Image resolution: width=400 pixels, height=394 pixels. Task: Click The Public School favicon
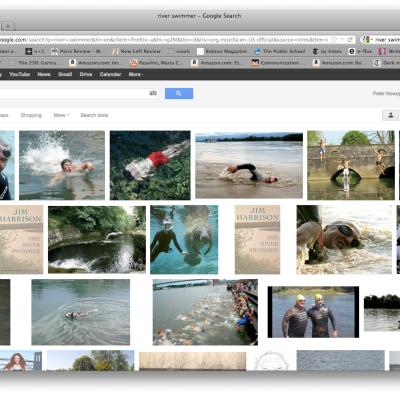coord(257,51)
